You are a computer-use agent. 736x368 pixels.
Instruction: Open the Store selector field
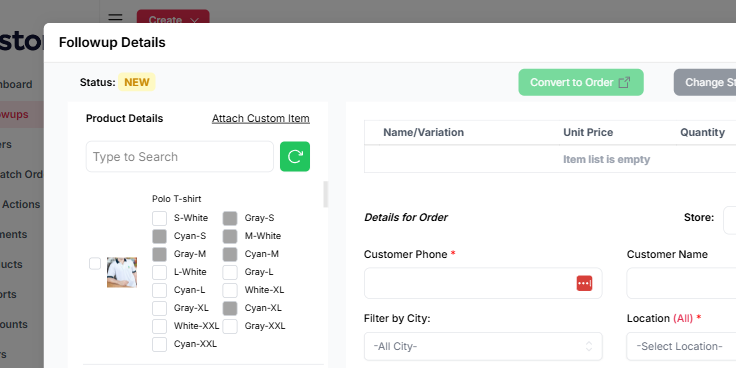729,220
